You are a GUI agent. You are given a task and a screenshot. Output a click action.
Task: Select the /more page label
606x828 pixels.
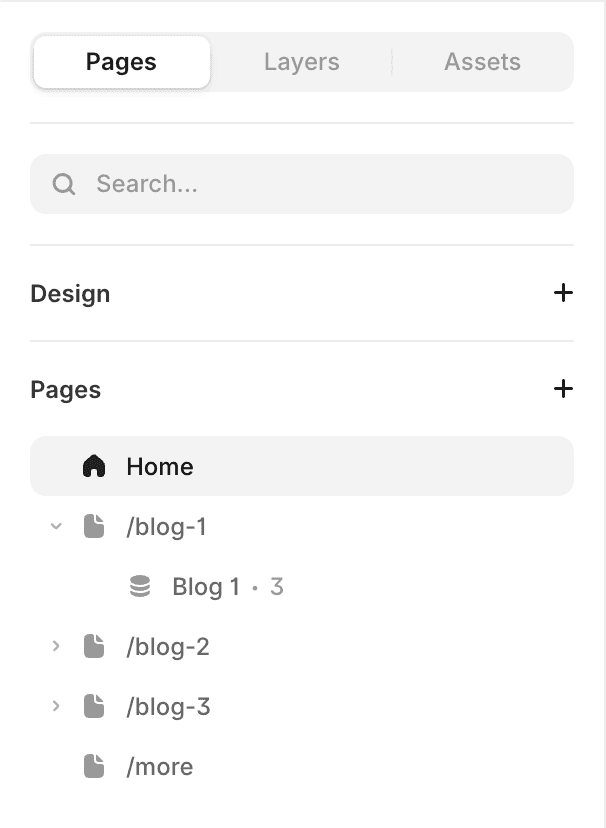[159, 767]
